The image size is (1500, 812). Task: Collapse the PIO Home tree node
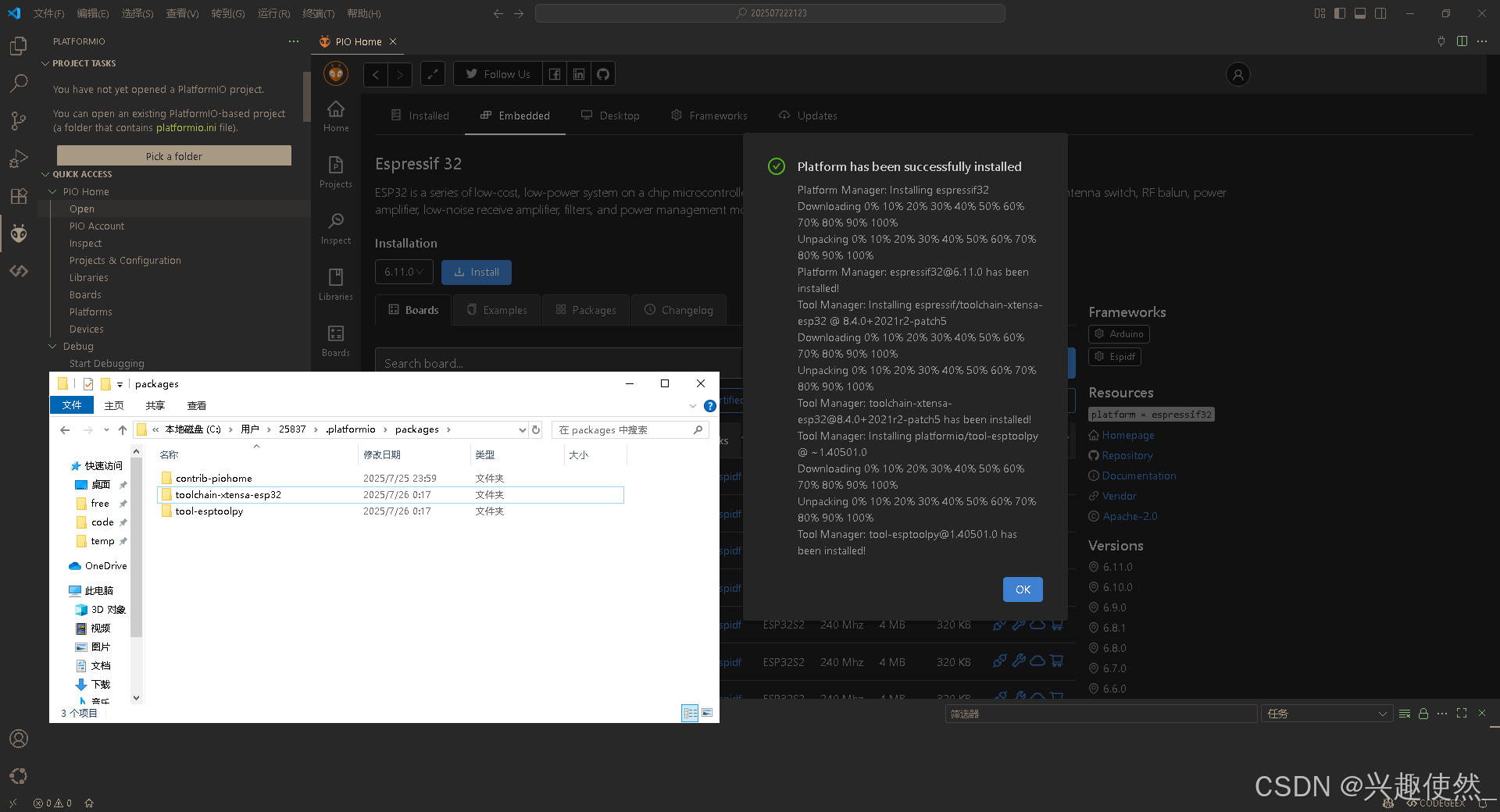(52, 191)
